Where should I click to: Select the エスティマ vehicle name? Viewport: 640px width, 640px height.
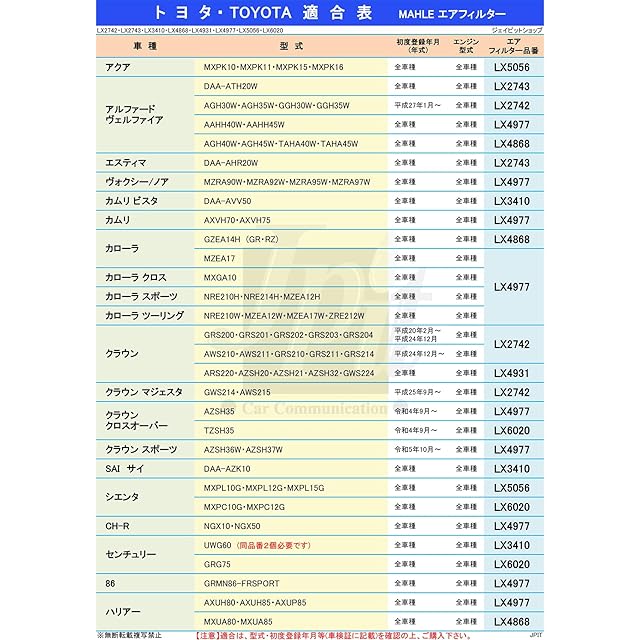click(x=126, y=163)
